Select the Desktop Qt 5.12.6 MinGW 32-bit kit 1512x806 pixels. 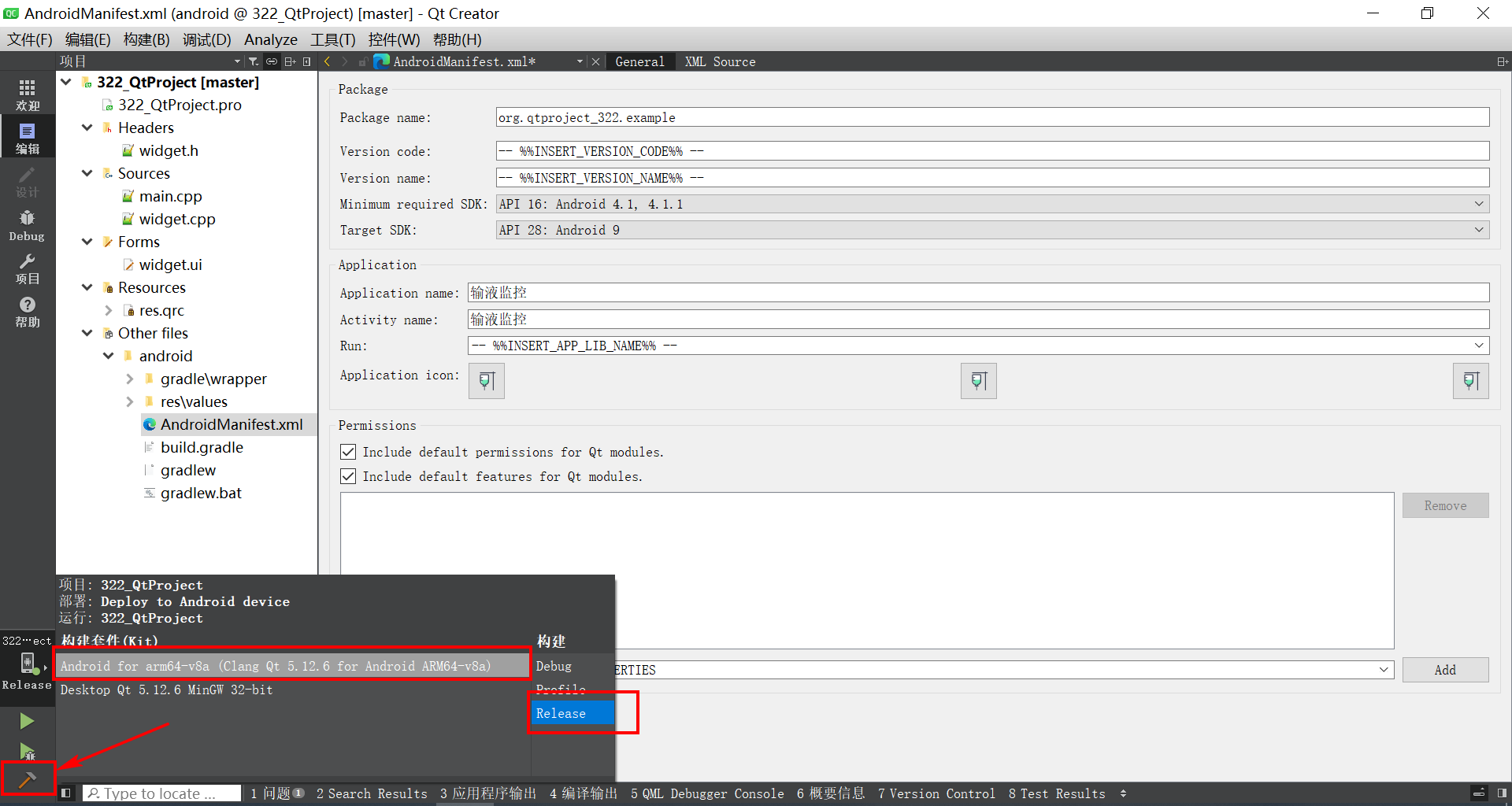point(293,690)
